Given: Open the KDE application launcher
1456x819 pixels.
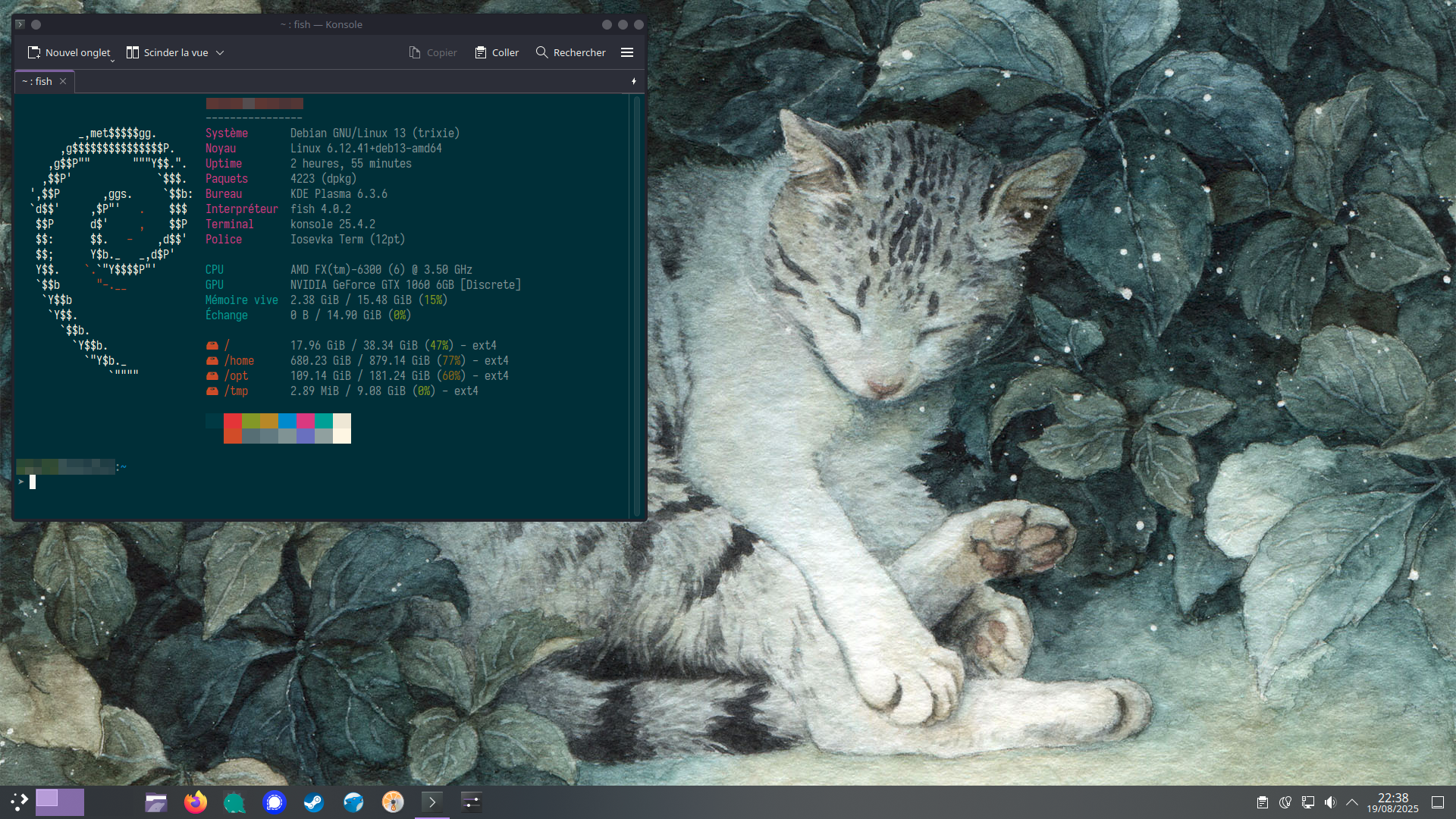Looking at the screenshot, I should click(x=19, y=802).
